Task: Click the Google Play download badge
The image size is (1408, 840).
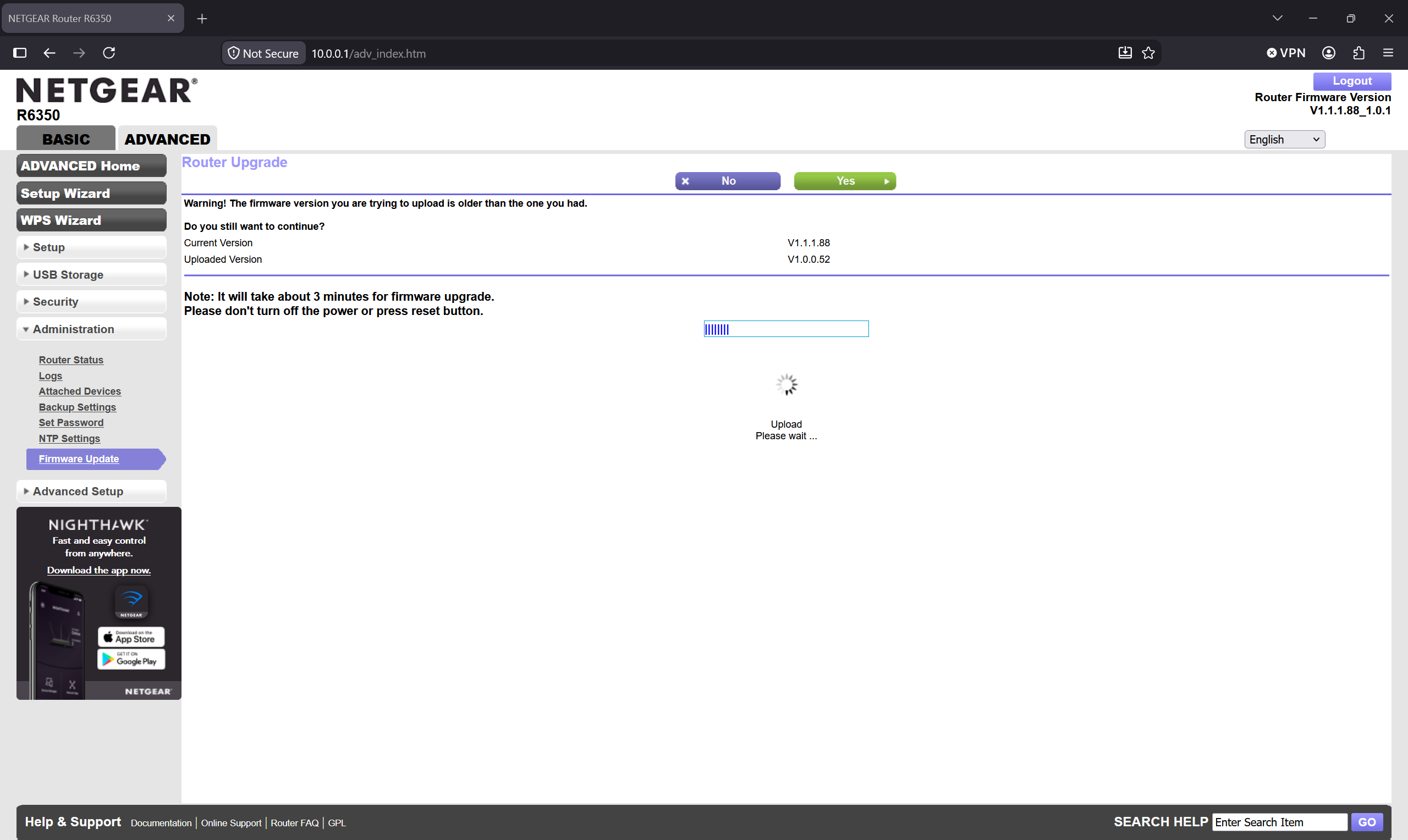Action: 131,659
